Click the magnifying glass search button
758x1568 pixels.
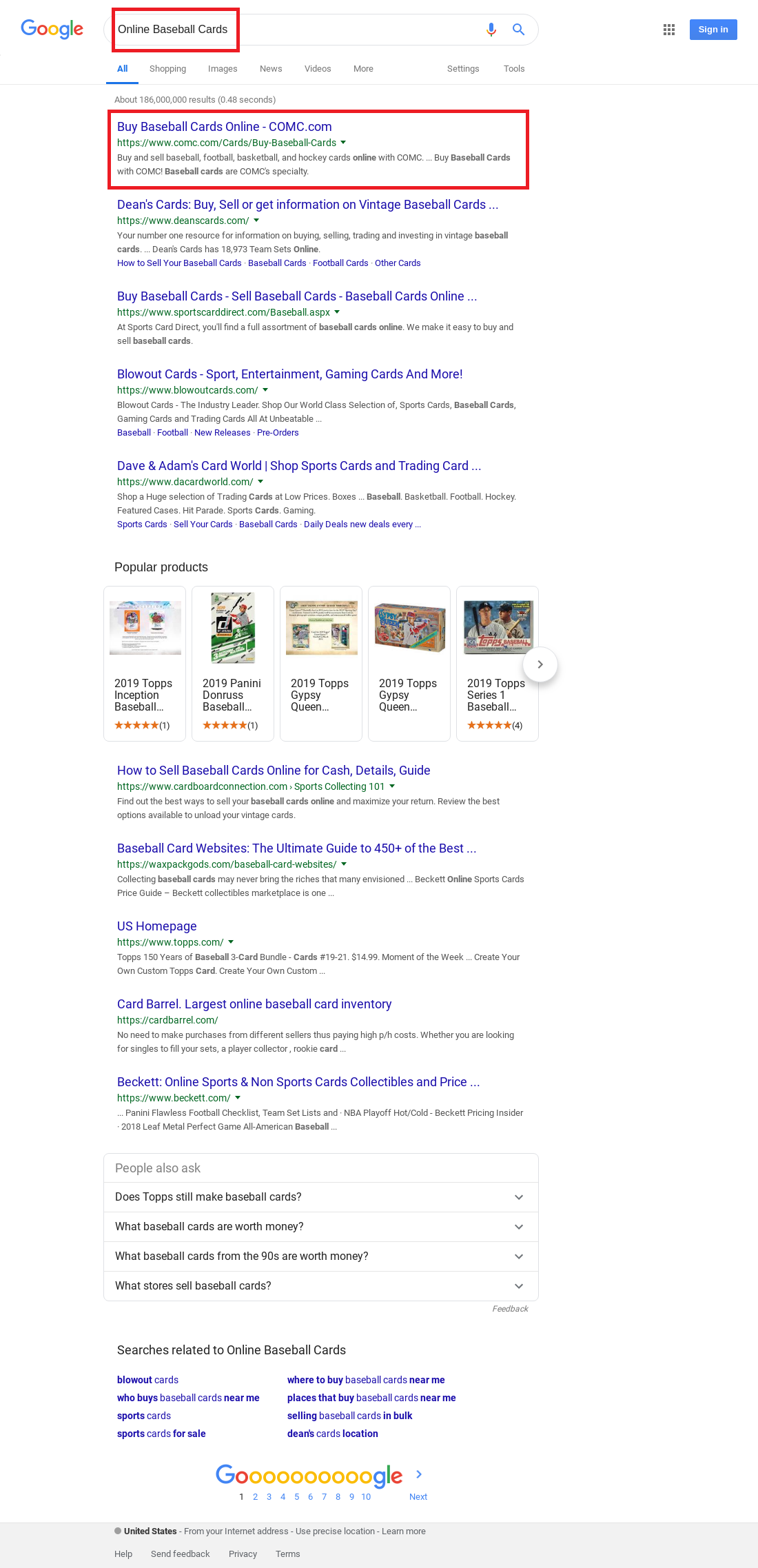coord(519,30)
